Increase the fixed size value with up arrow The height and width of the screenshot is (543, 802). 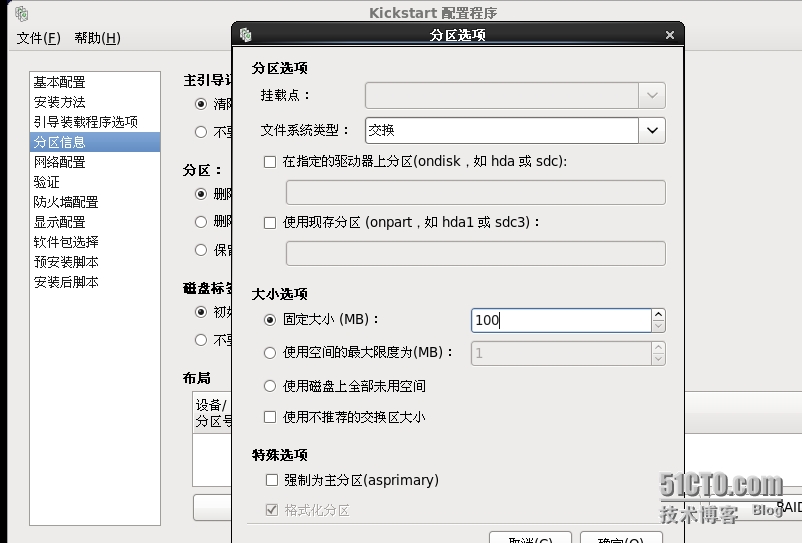(658, 314)
